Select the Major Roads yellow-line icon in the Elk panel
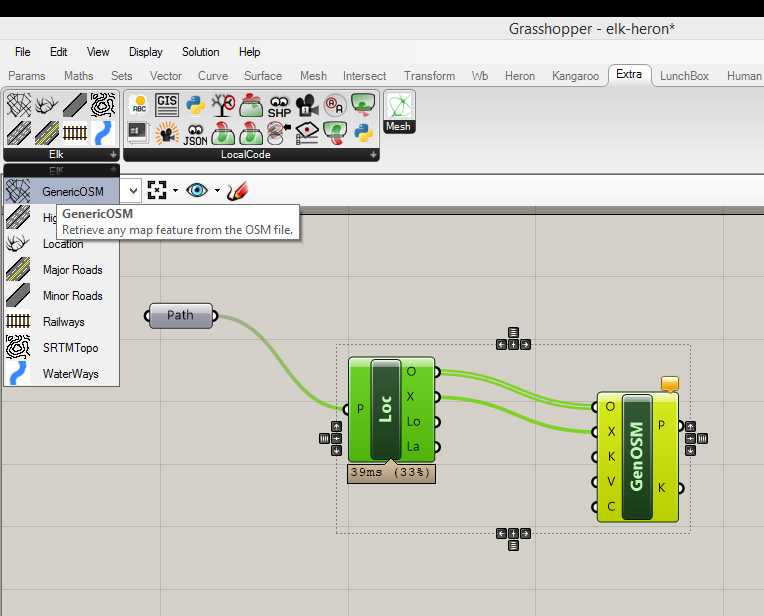Viewport: 764px width, 616px height. tap(47, 133)
